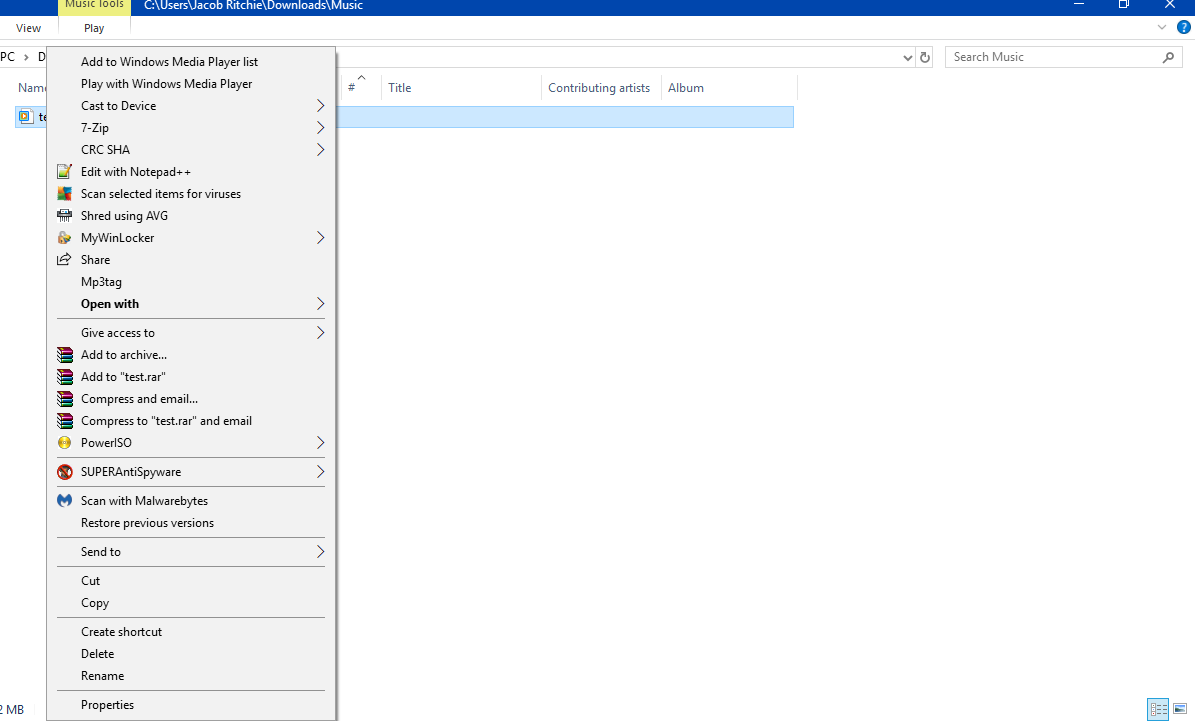Select the media file icon in file list
Image resolution: width=1195 pixels, height=721 pixels.
click(26, 117)
